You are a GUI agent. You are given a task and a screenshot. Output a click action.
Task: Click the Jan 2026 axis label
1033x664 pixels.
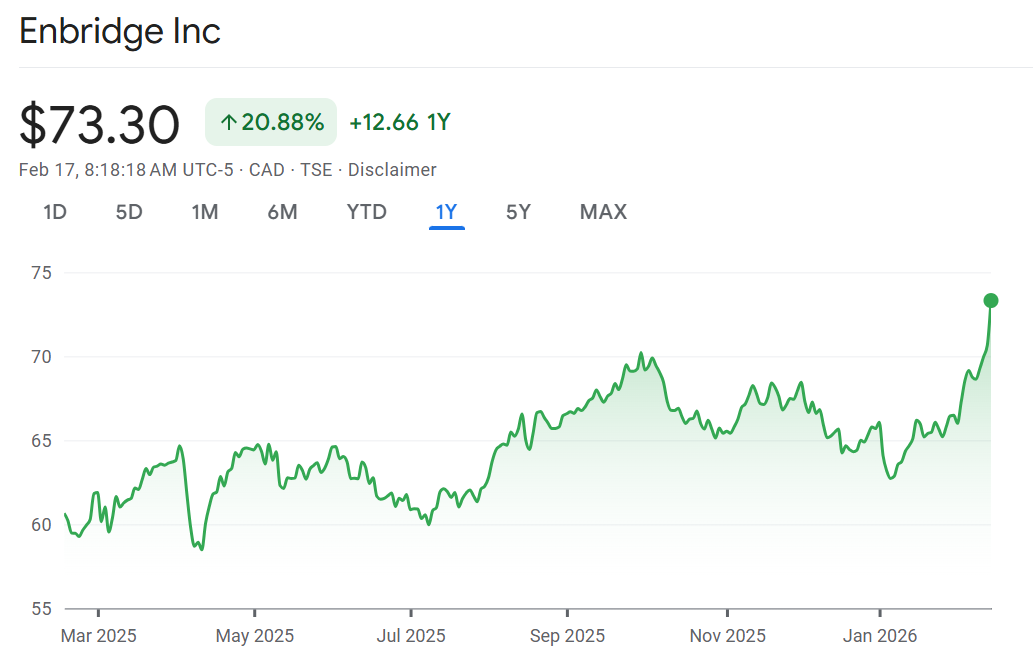(x=880, y=636)
